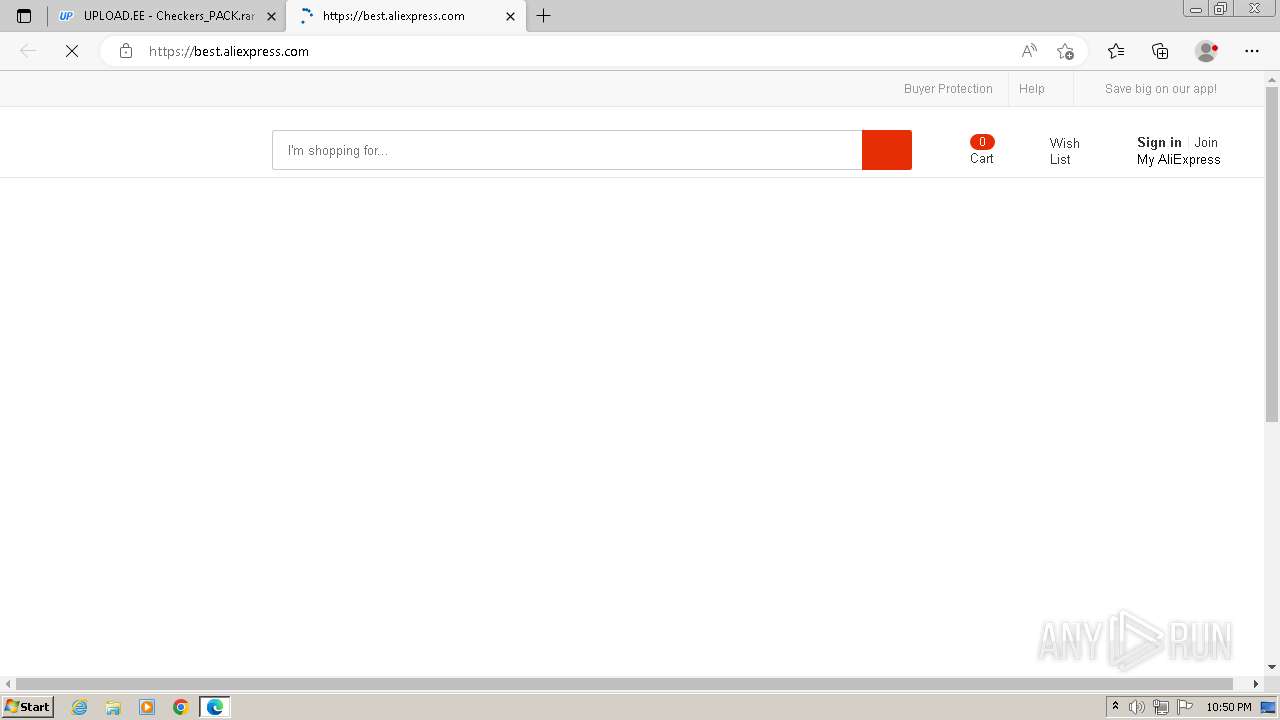Image resolution: width=1280 pixels, height=720 pixels.
Task: Click the horizontal scrollbar right arrow
Action: click(x=1257, y=684)
